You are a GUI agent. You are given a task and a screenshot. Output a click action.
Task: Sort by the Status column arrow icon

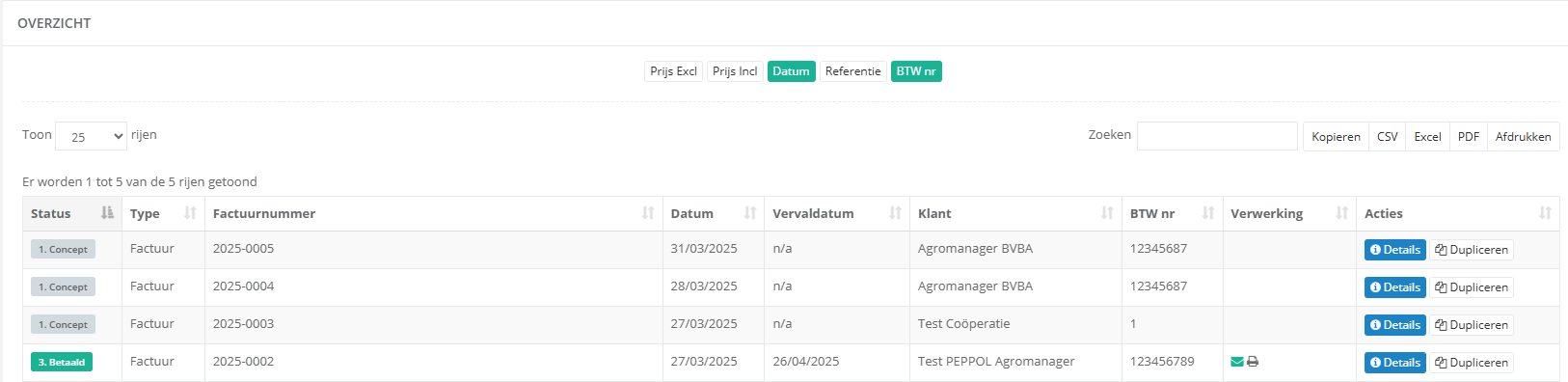click(x=107, y=213)
